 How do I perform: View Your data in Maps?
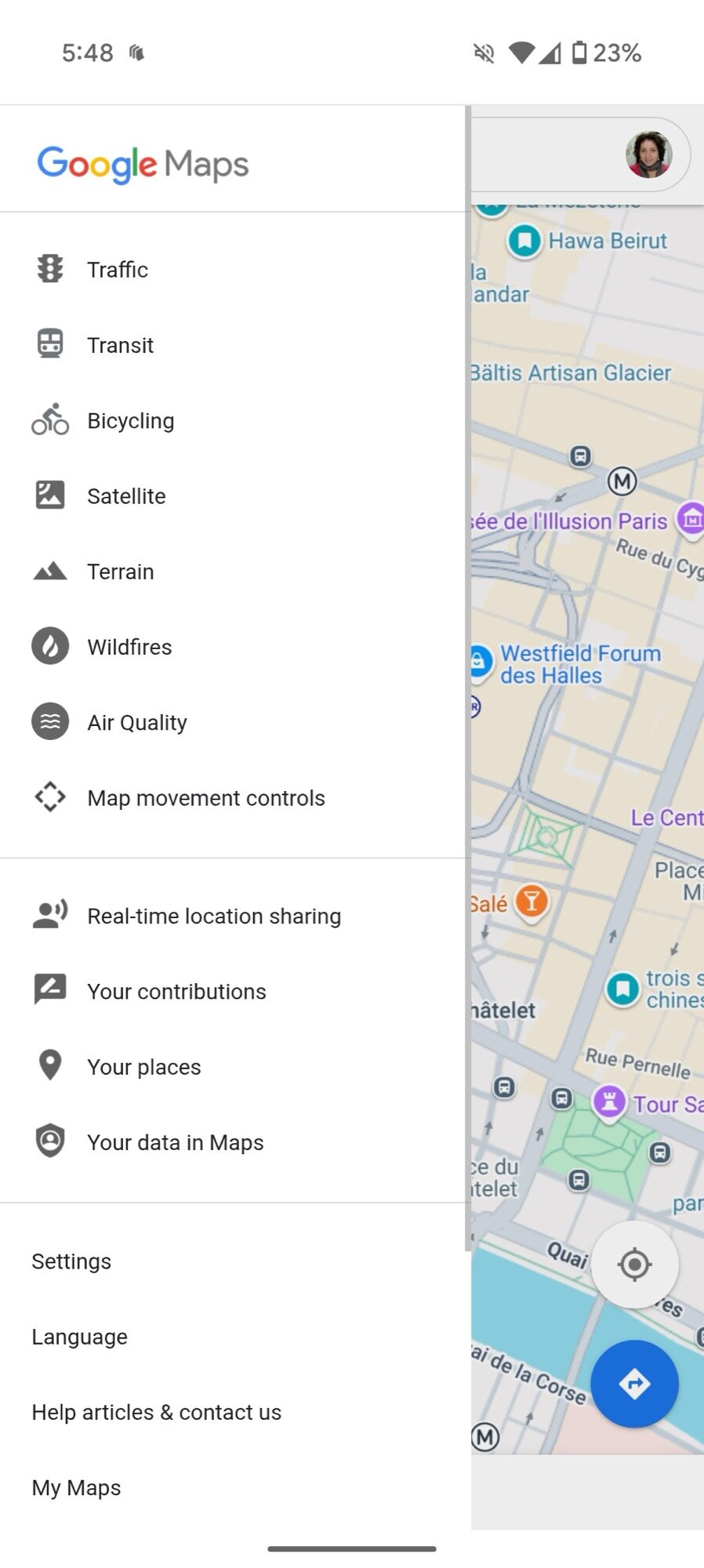coord(175,1142)
